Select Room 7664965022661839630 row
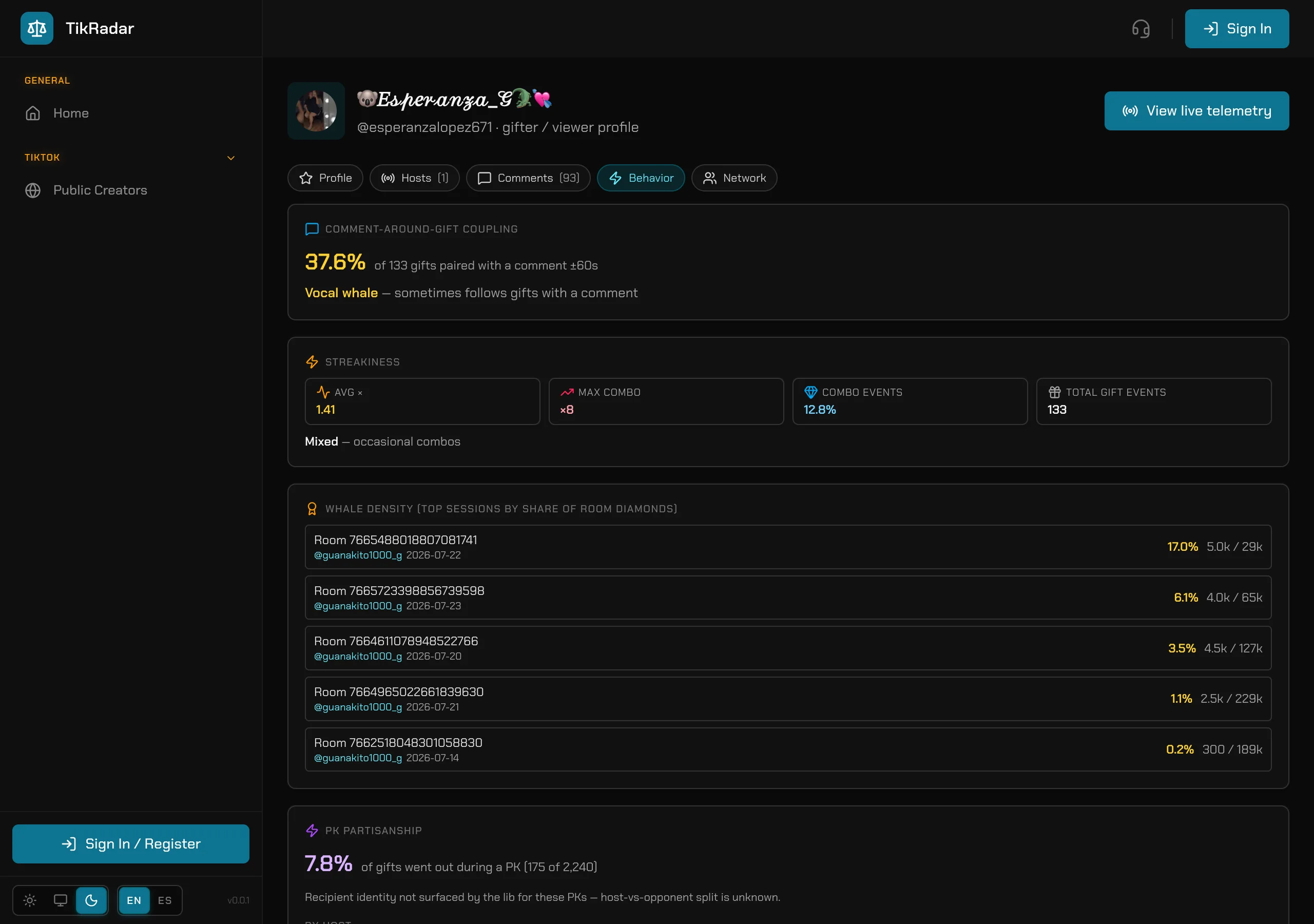Screen dimensions: 1314x924 (x=788, y=699)
